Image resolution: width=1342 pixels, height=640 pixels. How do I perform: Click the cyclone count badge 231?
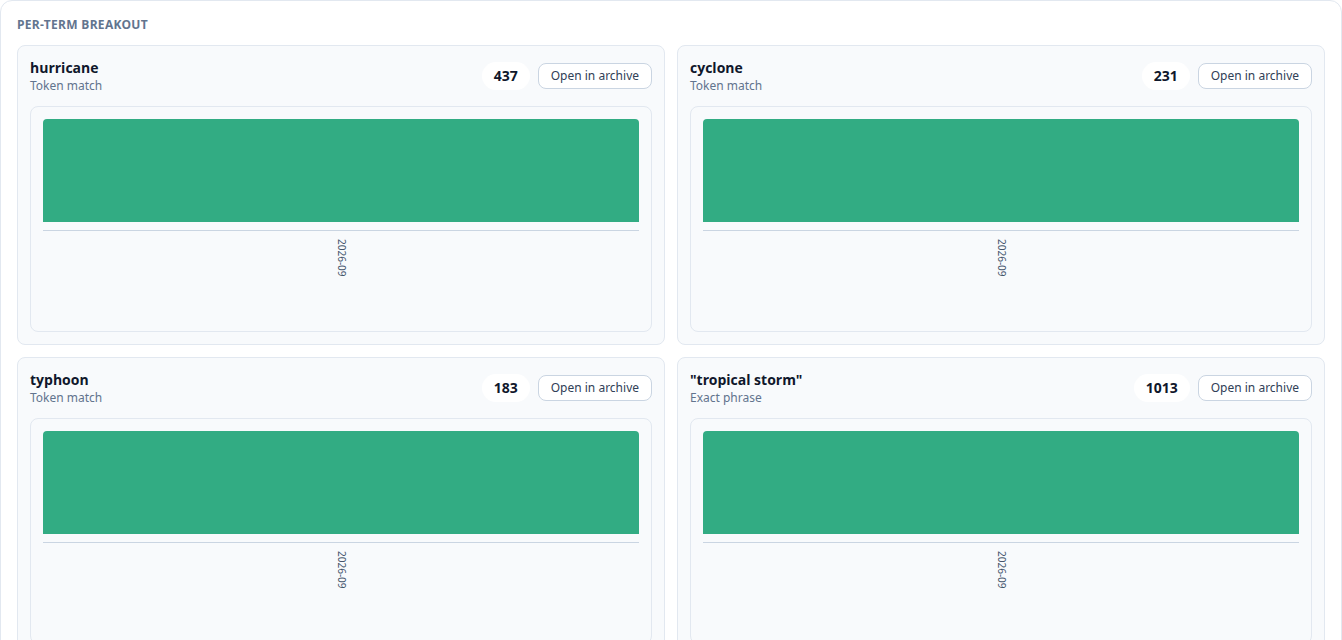[x=1166, y=76]
